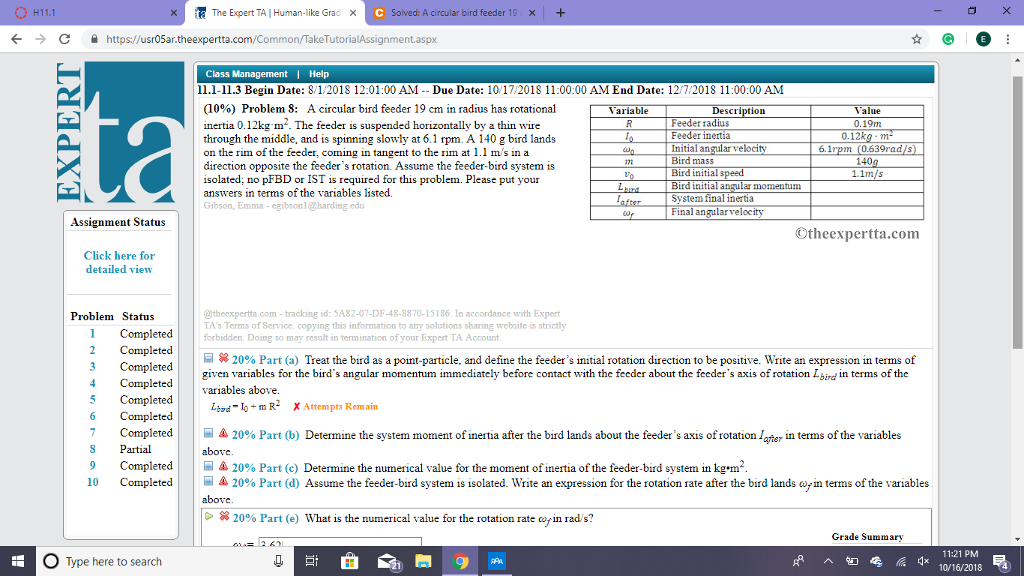The height and width of the screenshot is (576, 1024).
Task: Click the address bar URL
Action: pos(272,39)
